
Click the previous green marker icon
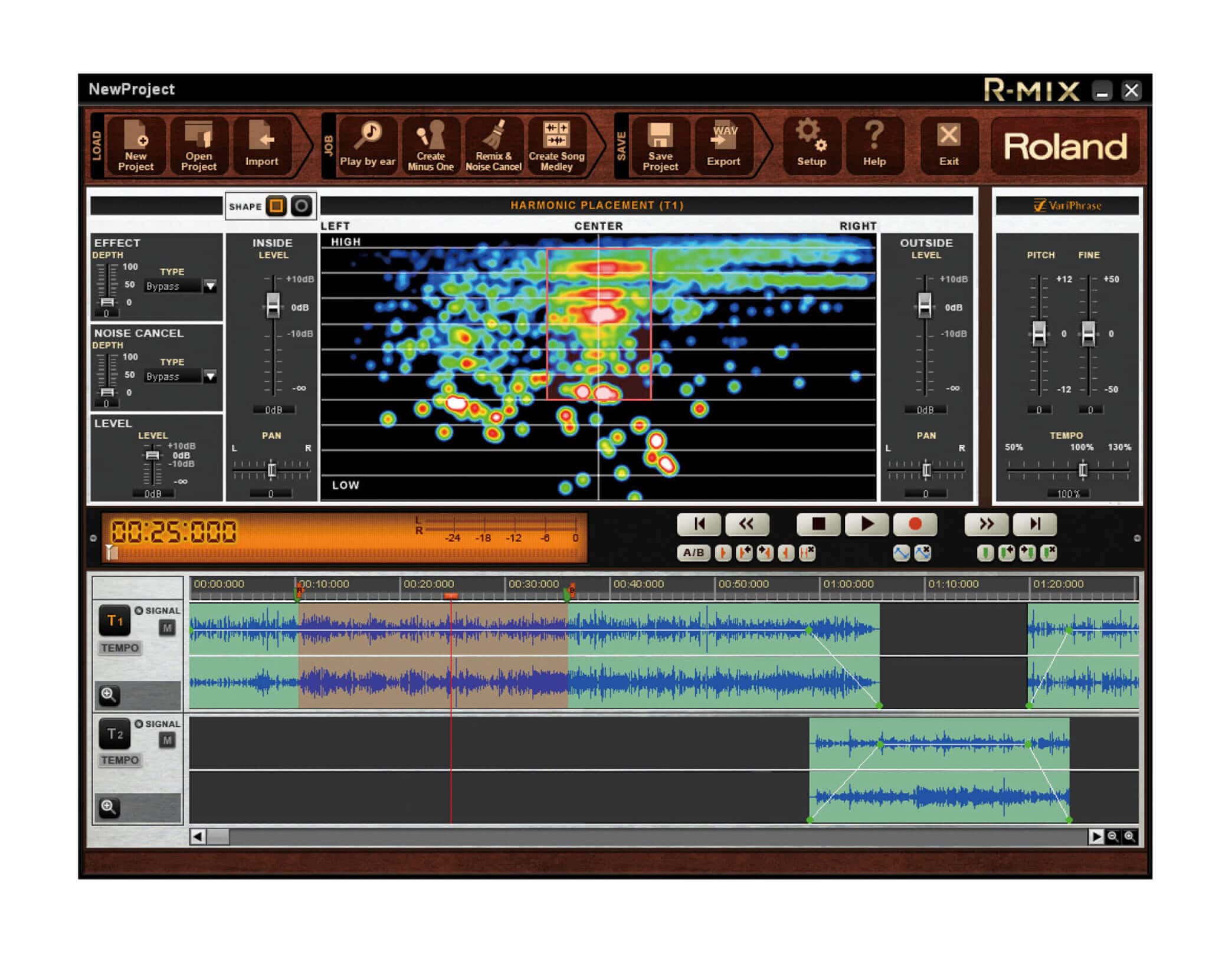[x=1006, y=553]
